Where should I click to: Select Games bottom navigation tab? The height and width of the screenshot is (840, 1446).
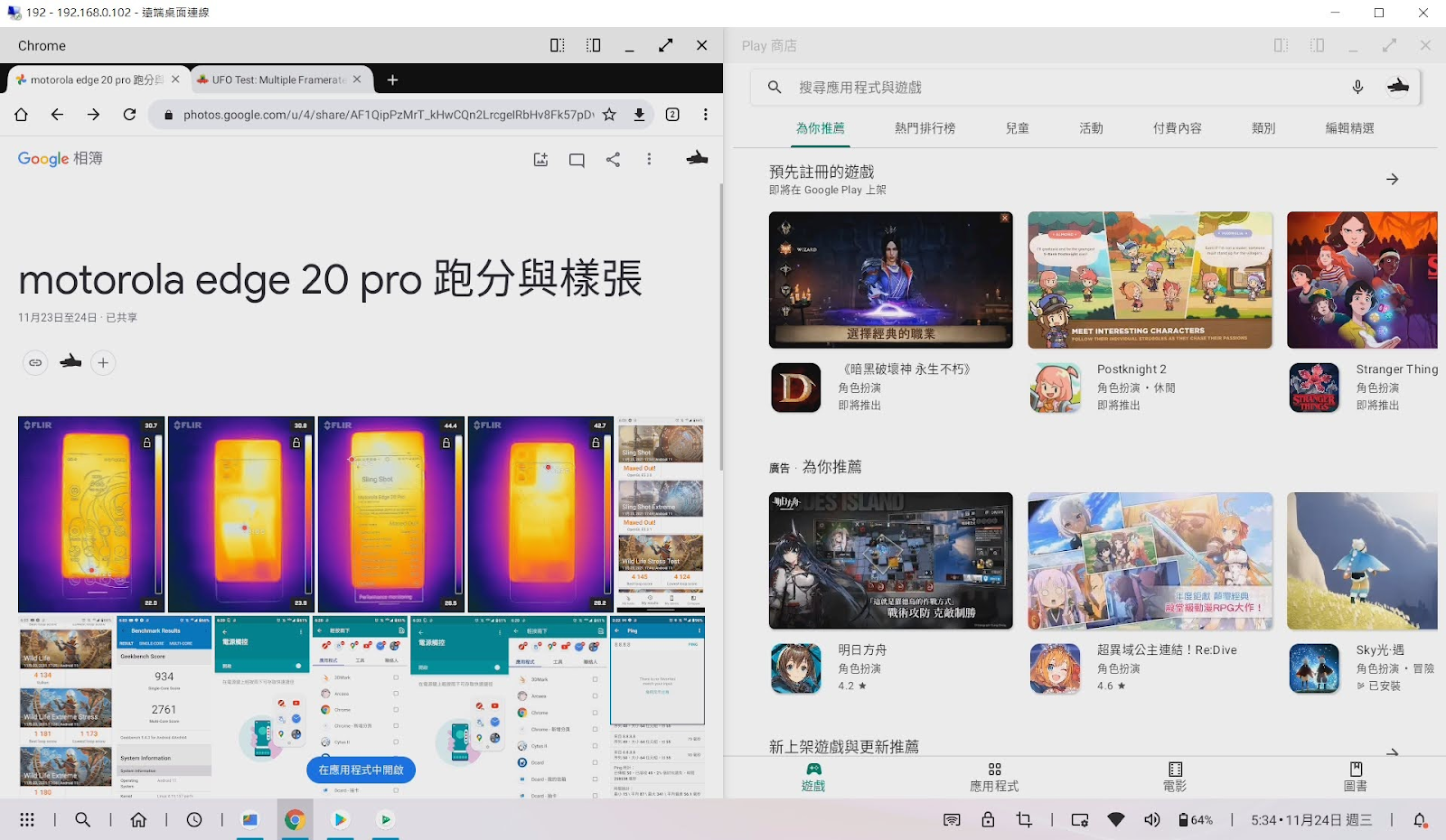click(813, 777)
